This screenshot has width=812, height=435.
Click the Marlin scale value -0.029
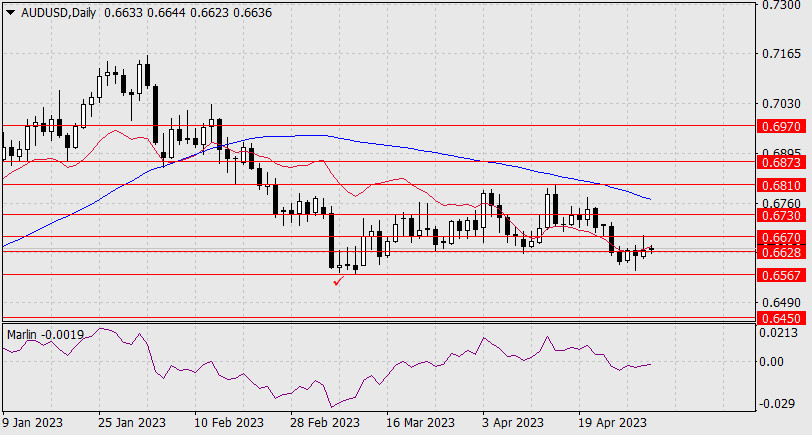pyautogui.click(x=777, y=403)
